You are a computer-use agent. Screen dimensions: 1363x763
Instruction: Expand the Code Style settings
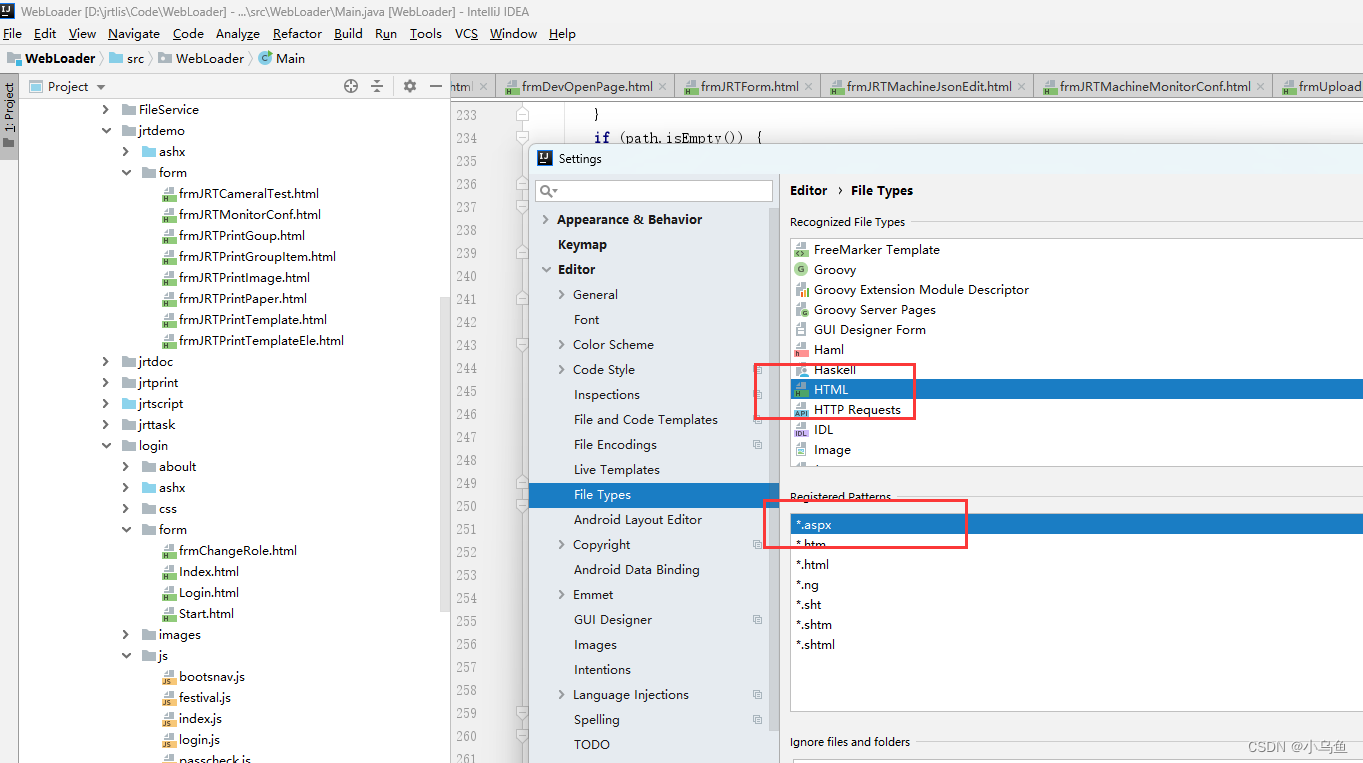coord(562,370)
